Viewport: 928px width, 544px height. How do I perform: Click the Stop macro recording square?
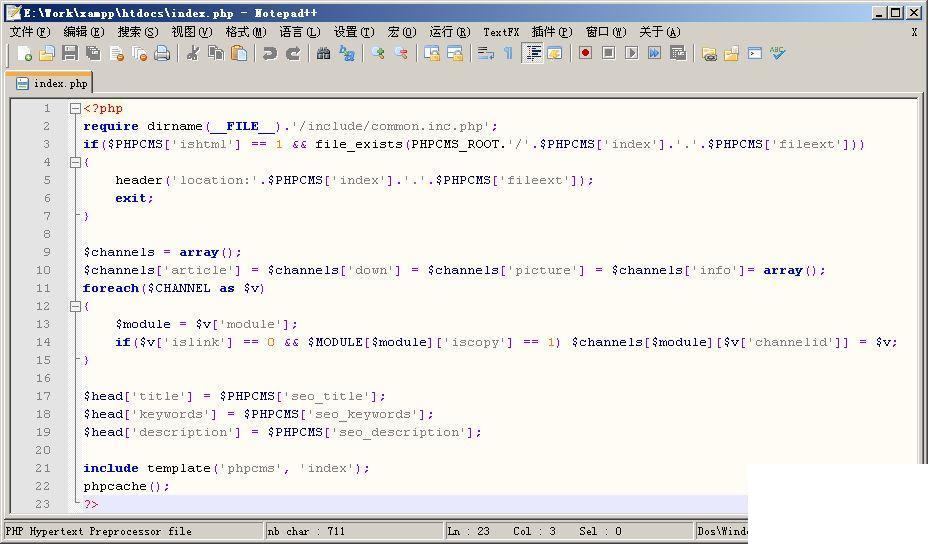coord(608,54)
